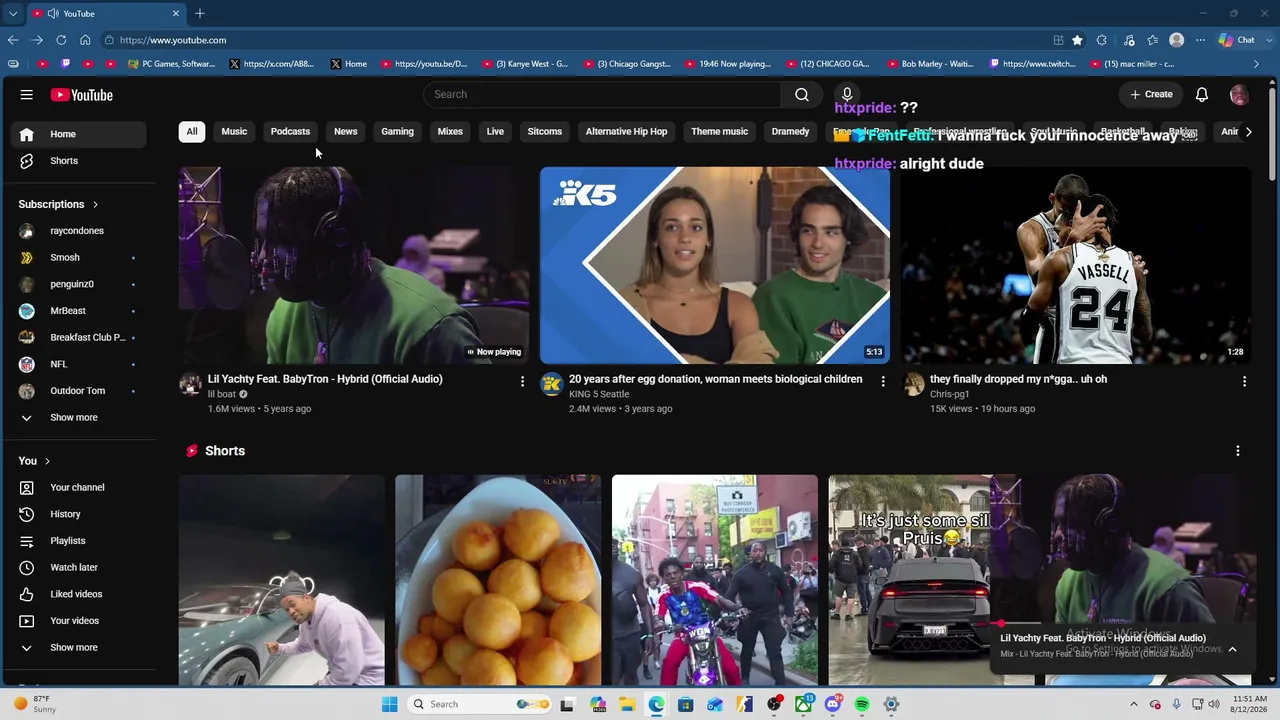Open more options for the Lil Yachty video
The width and height of the screenshot is (1280, 720).
coord(522,381)
